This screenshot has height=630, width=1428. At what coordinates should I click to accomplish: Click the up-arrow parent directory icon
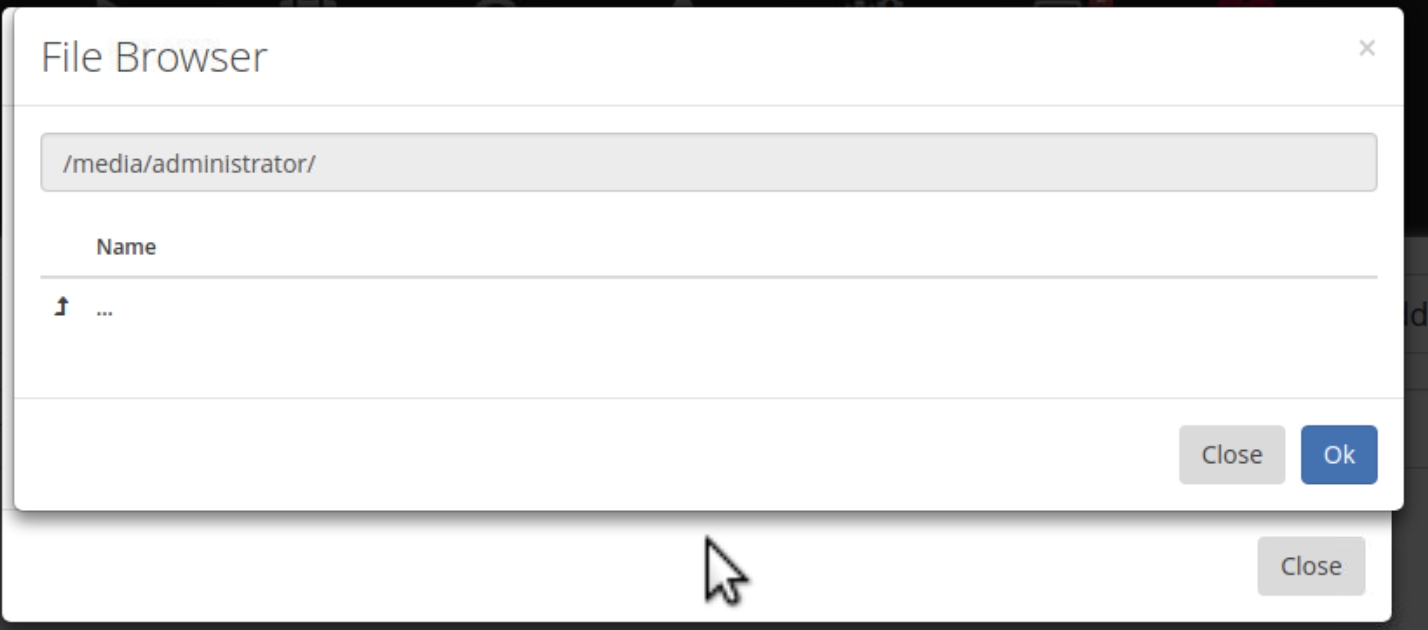(62, 308)
